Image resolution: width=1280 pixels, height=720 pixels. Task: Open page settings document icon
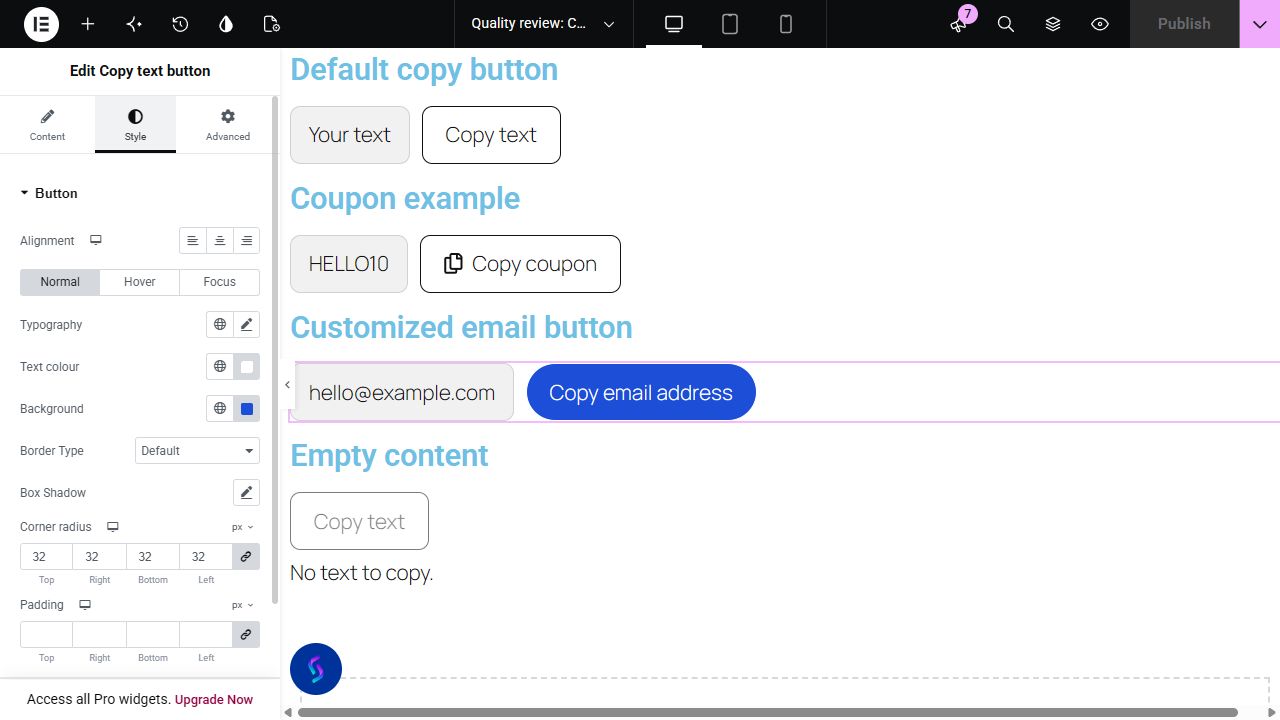(271, 24)
